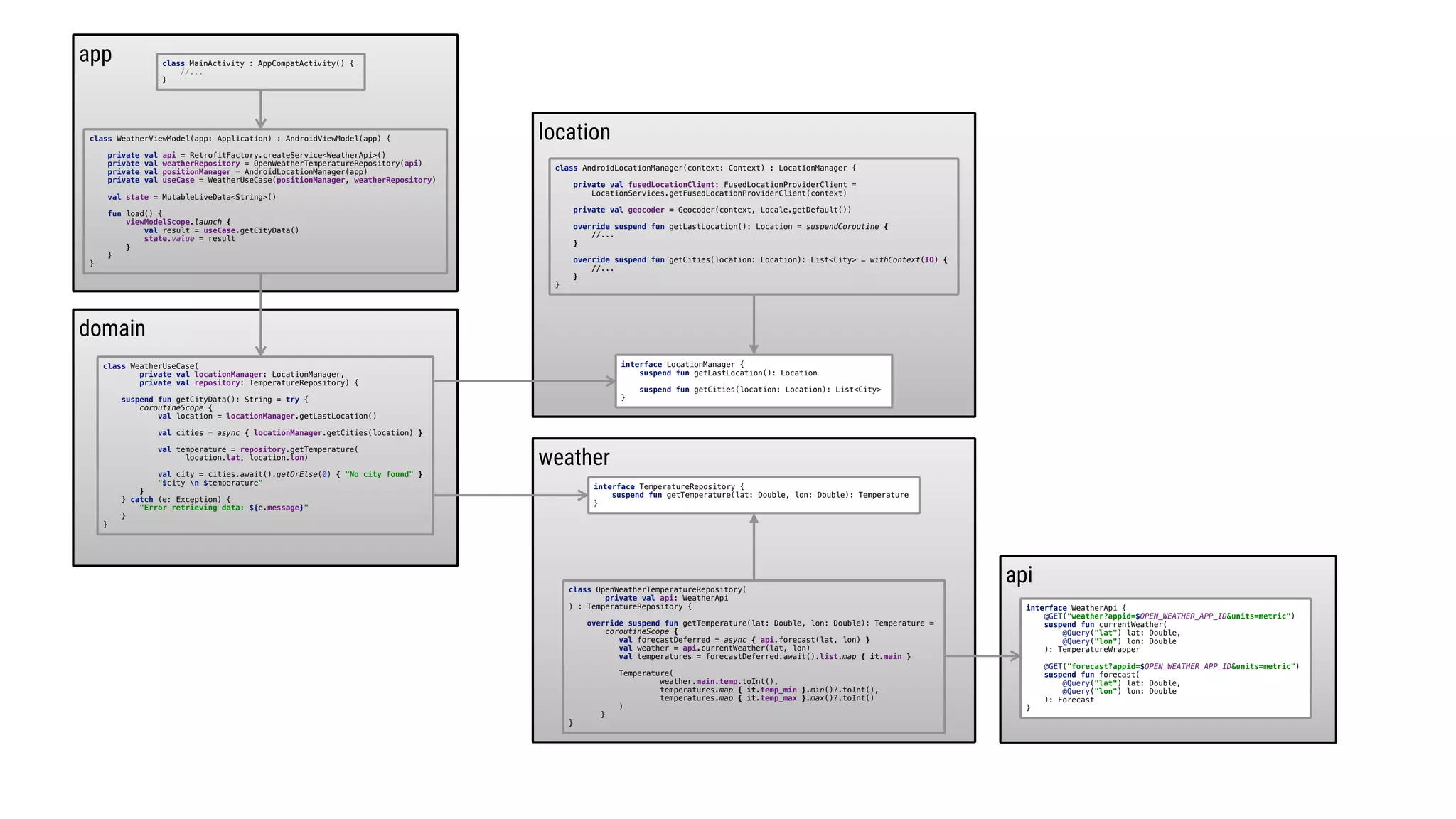This screenshot has height=819, width=1456.
Task: Click the 'app' module title
Action: [95, 55]
